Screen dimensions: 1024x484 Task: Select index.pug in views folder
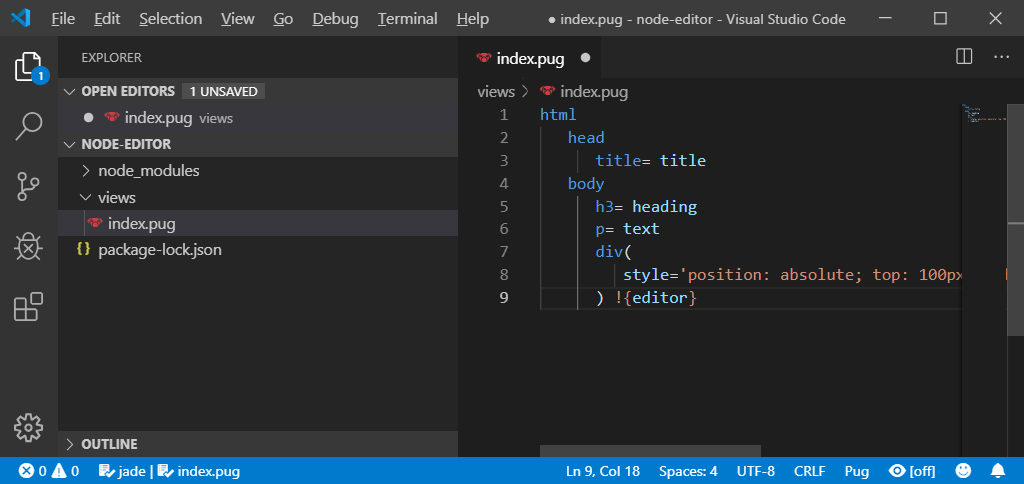pos(258,223)
